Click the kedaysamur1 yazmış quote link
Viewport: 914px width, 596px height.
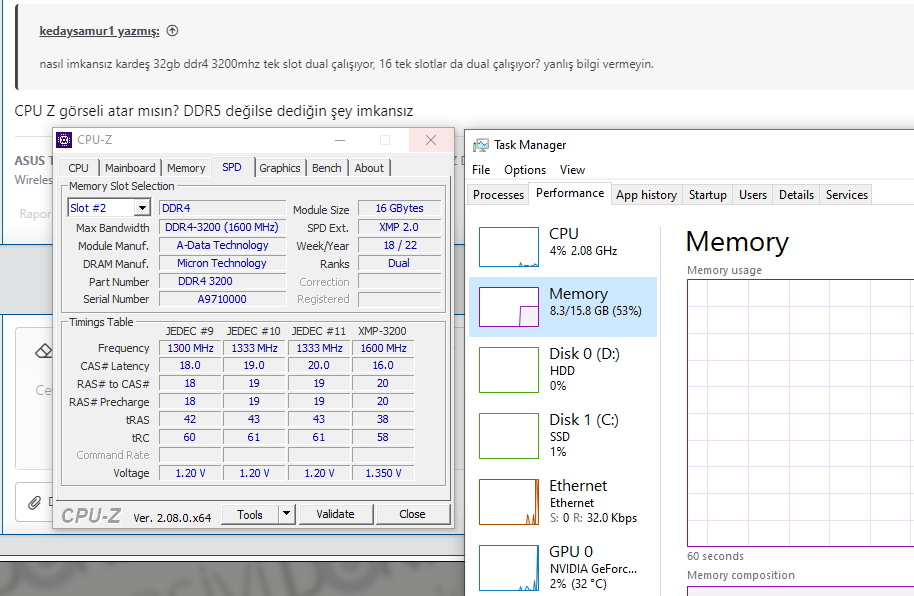coord(99,31)
